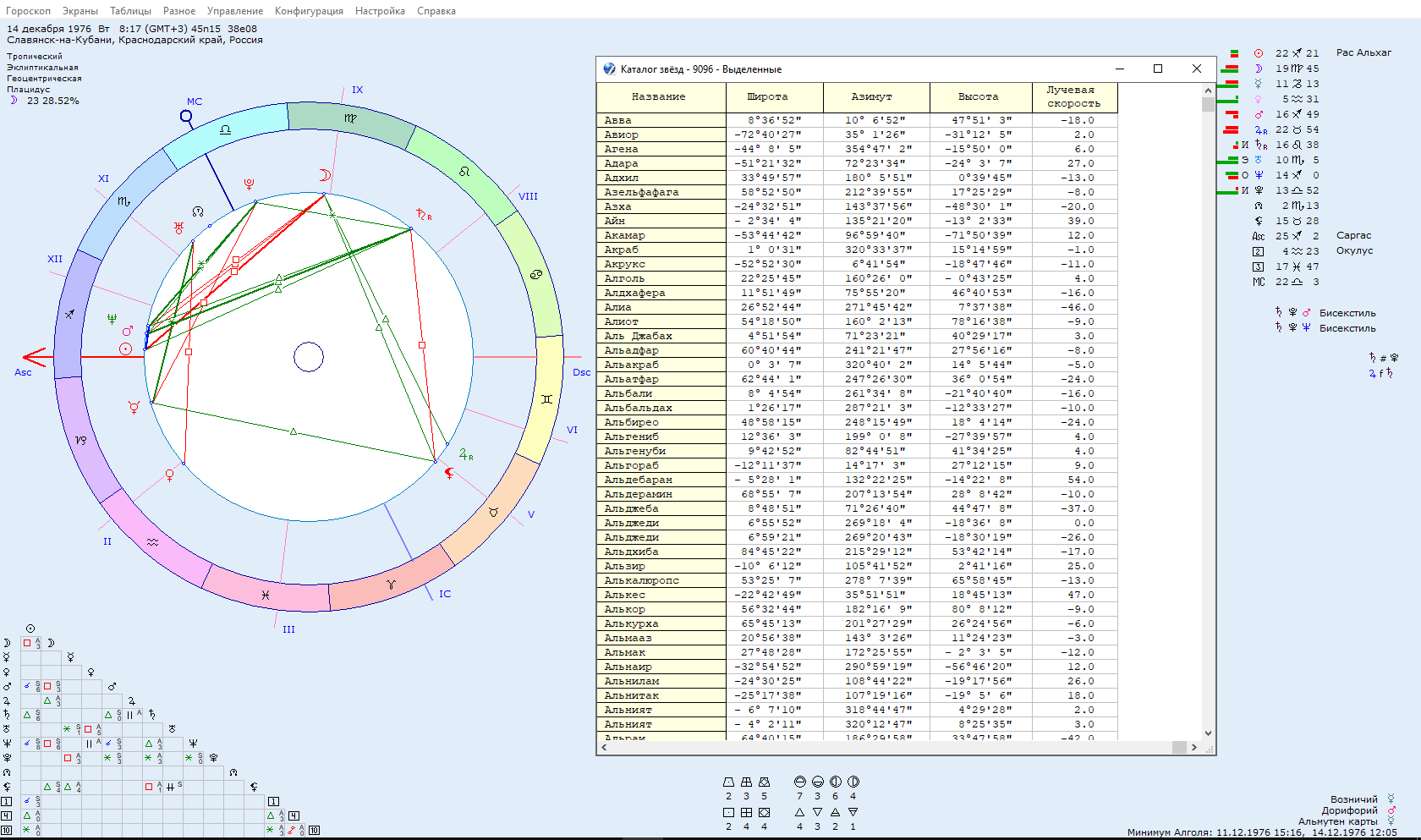Click the Плацидус house system label

click(29, 90)
